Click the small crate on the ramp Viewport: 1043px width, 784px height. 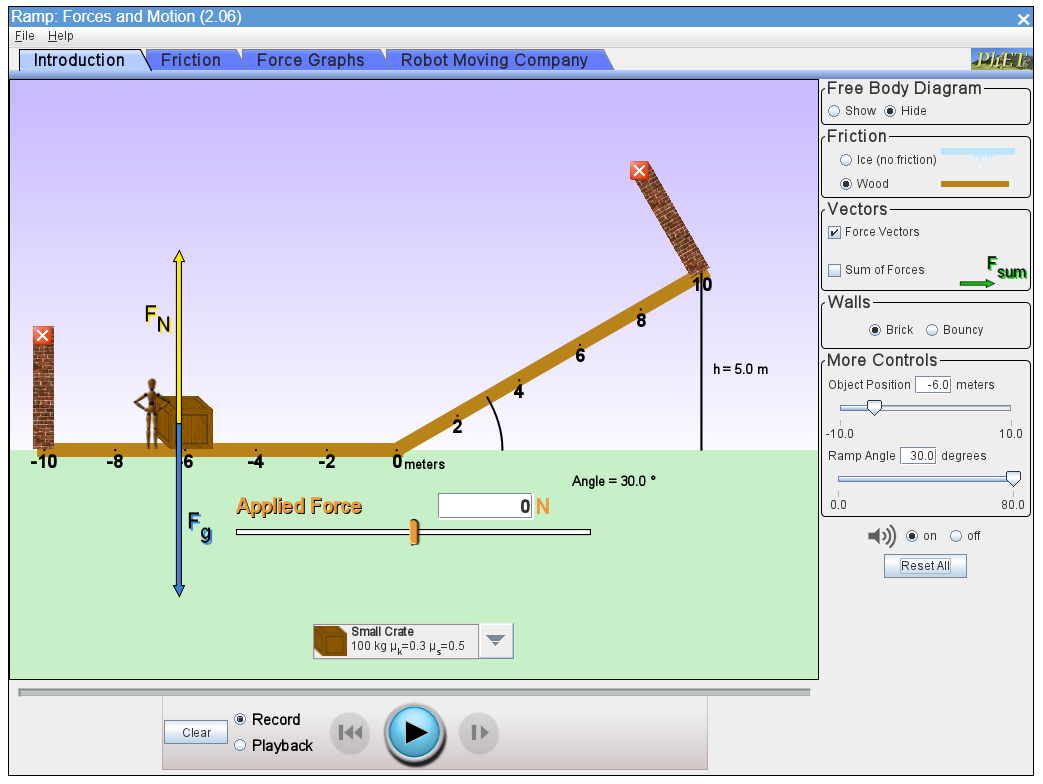tap(190, 422)
